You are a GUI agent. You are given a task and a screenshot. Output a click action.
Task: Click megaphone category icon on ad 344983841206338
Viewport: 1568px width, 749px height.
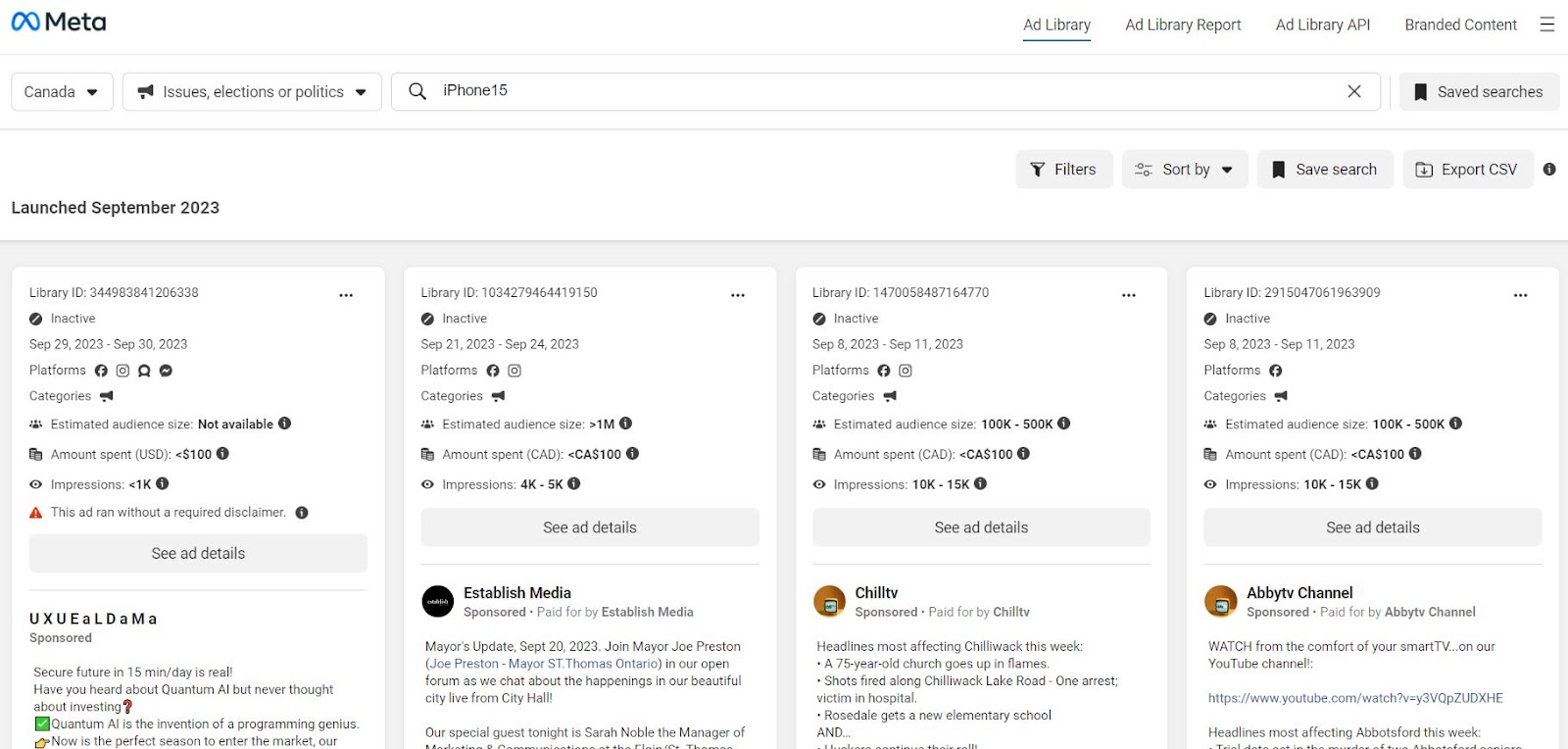pos(107,396)
